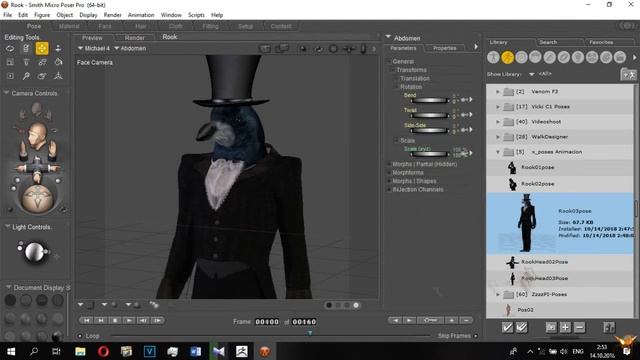Click the add library folder icon

[x=628, y=75]
